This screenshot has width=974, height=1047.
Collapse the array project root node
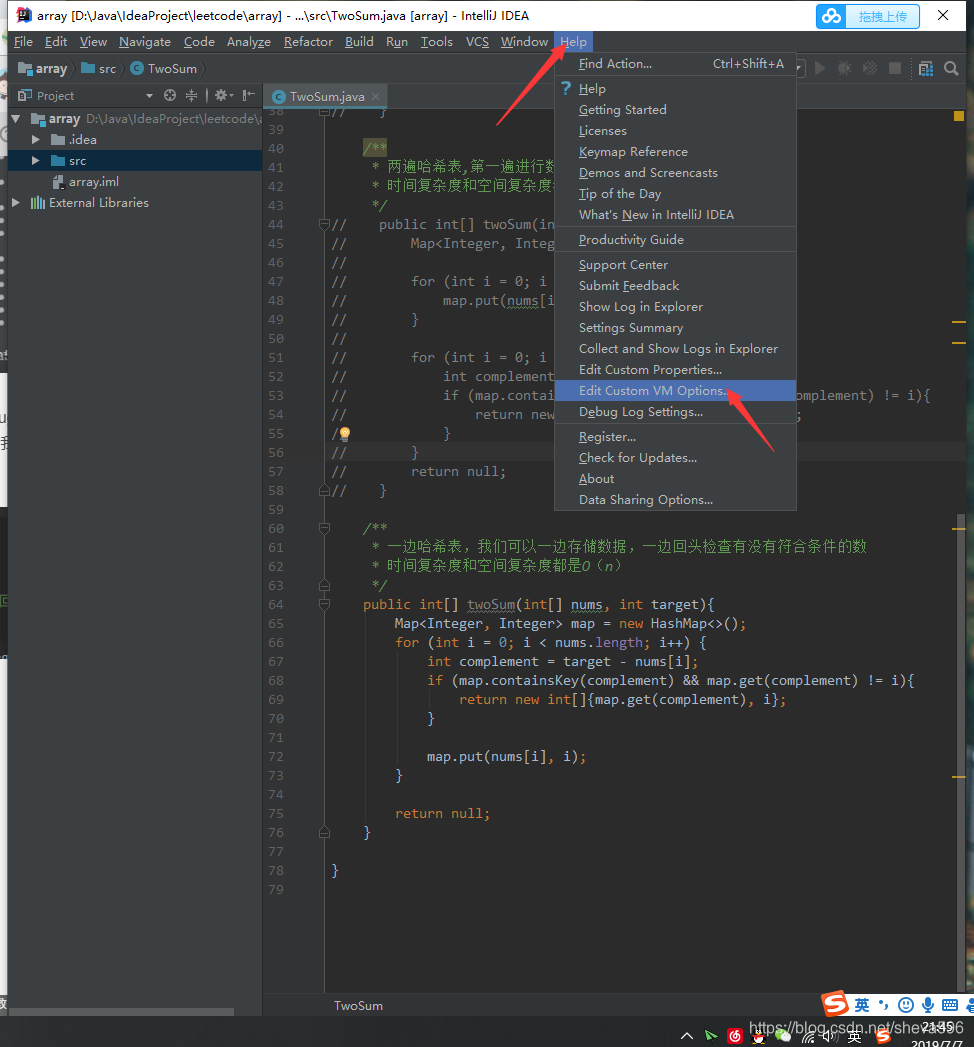point(15,119)
